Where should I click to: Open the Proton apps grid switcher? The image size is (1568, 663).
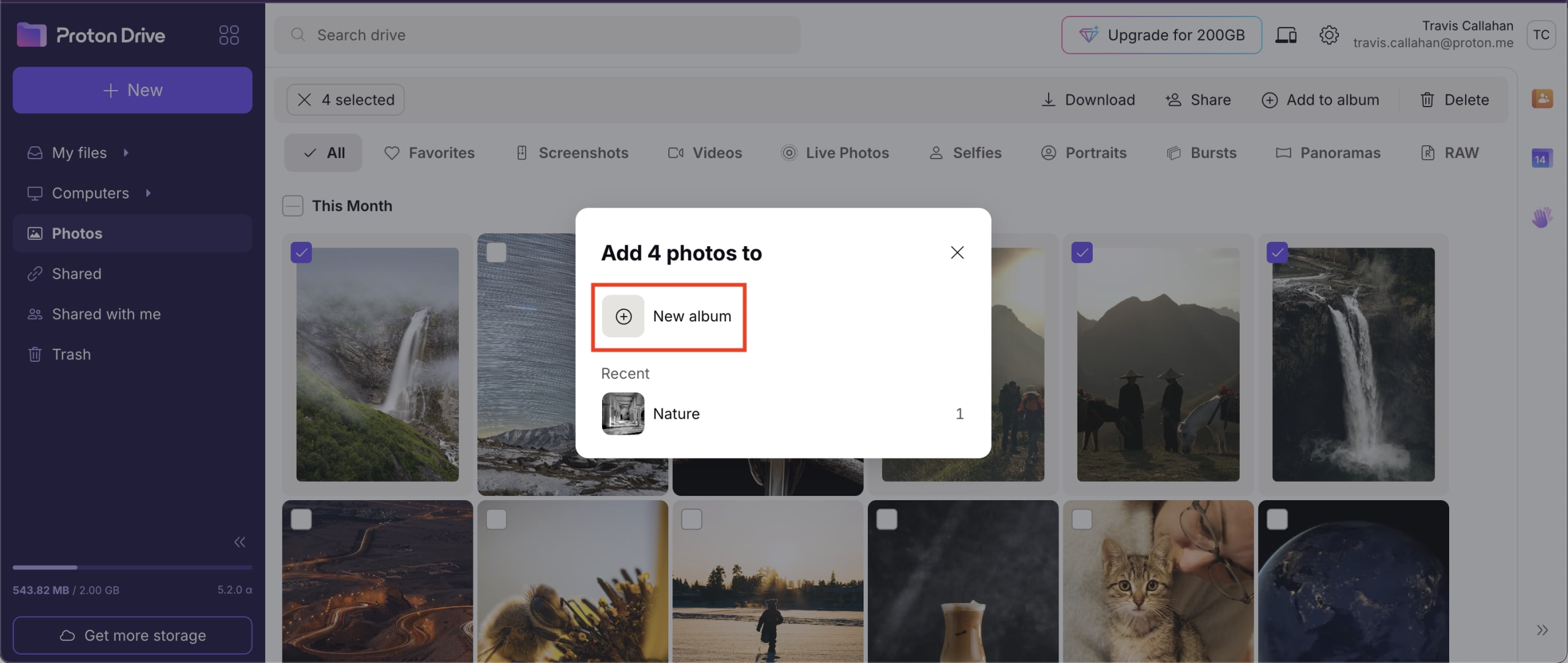coord(228,35)
